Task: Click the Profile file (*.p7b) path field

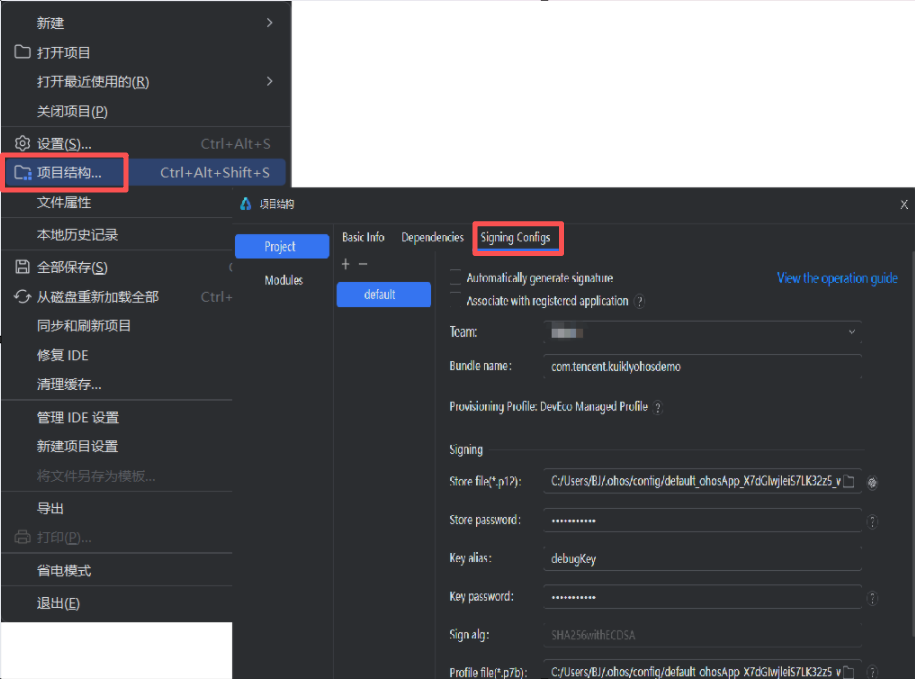Action: (702, 671)
